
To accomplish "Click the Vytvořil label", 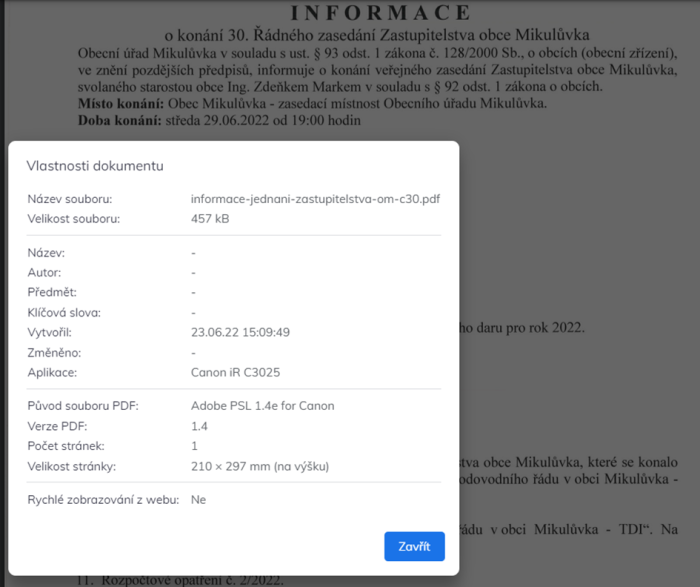I will (49, 333).
